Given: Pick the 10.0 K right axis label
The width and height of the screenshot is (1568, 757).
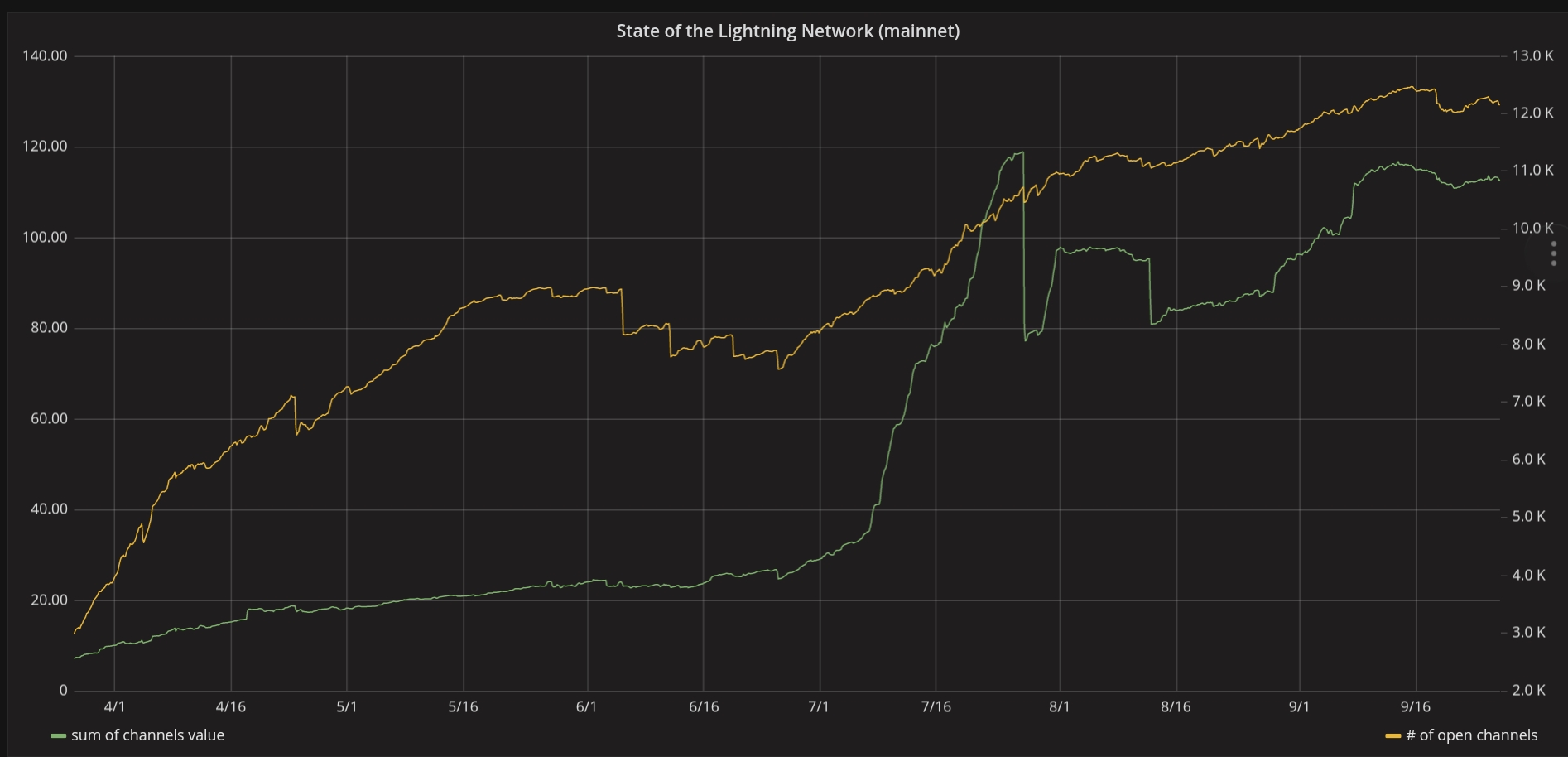Looking at the screenshot, I should (x=1532, y=229).
